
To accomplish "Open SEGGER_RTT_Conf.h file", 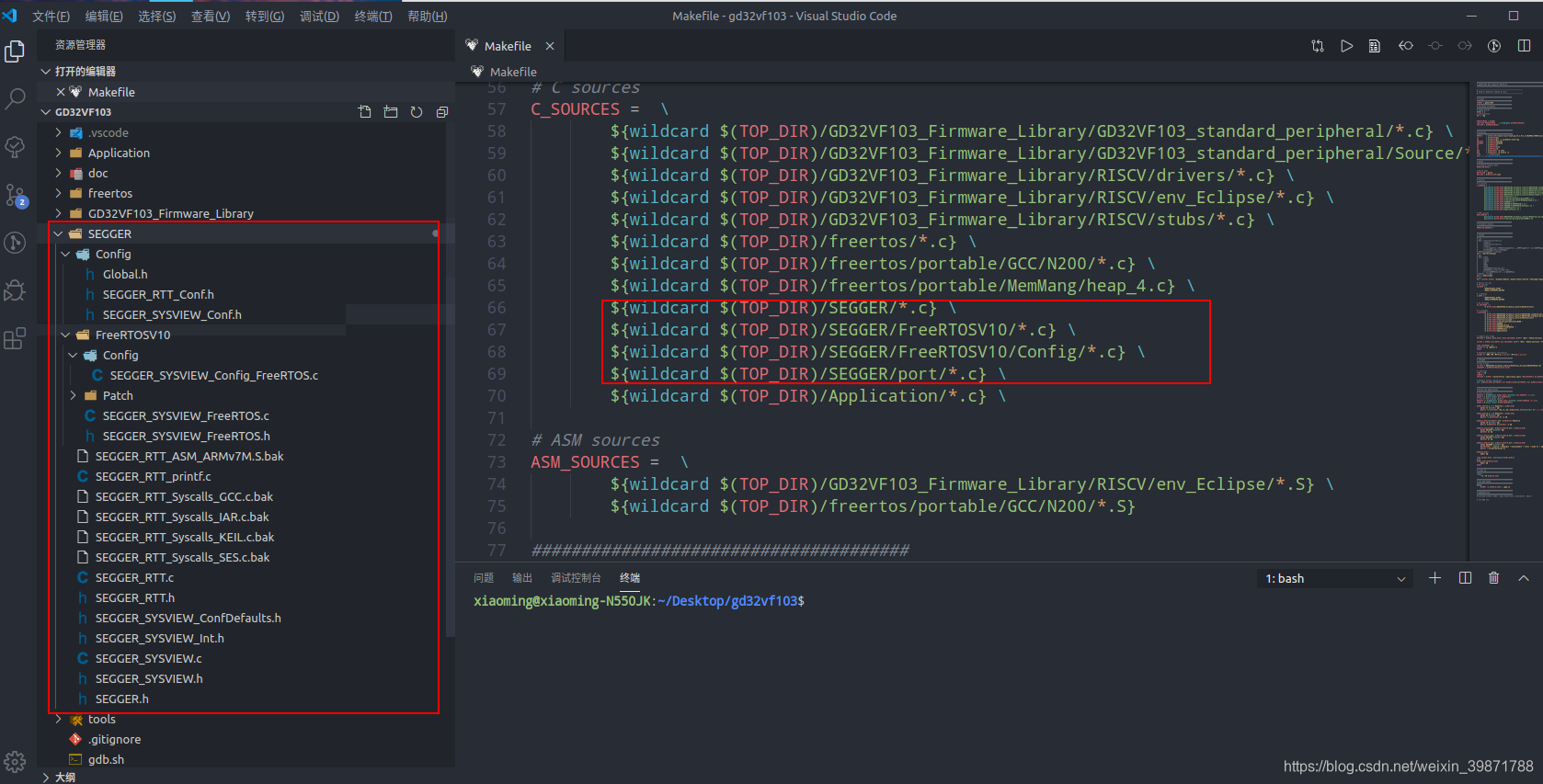I will 158,294.
